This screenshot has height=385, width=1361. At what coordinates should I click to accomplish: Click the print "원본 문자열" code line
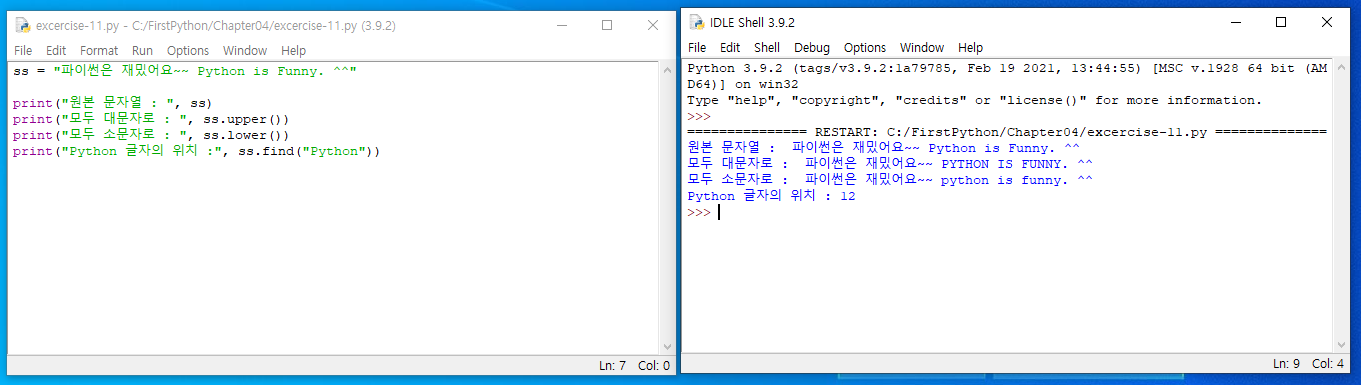113,103
